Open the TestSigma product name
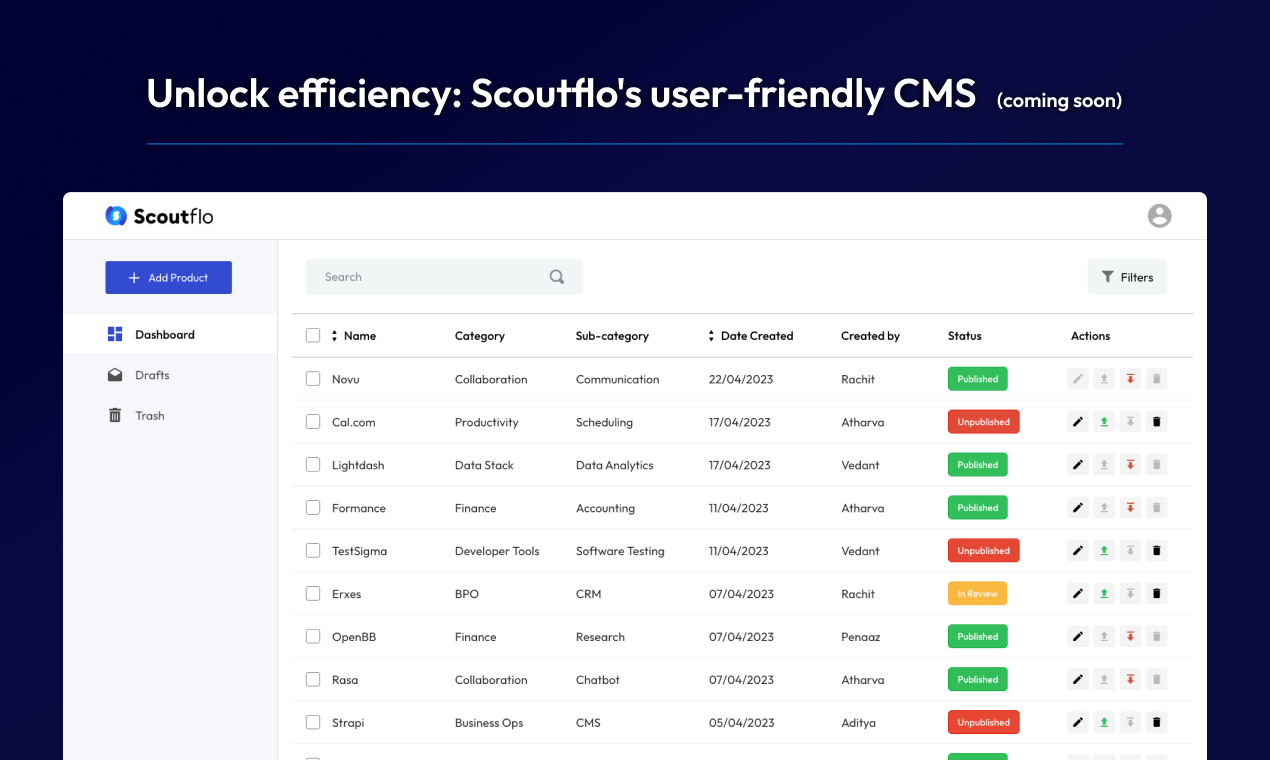The image size is (1270, 760). (x=359, y=551)
